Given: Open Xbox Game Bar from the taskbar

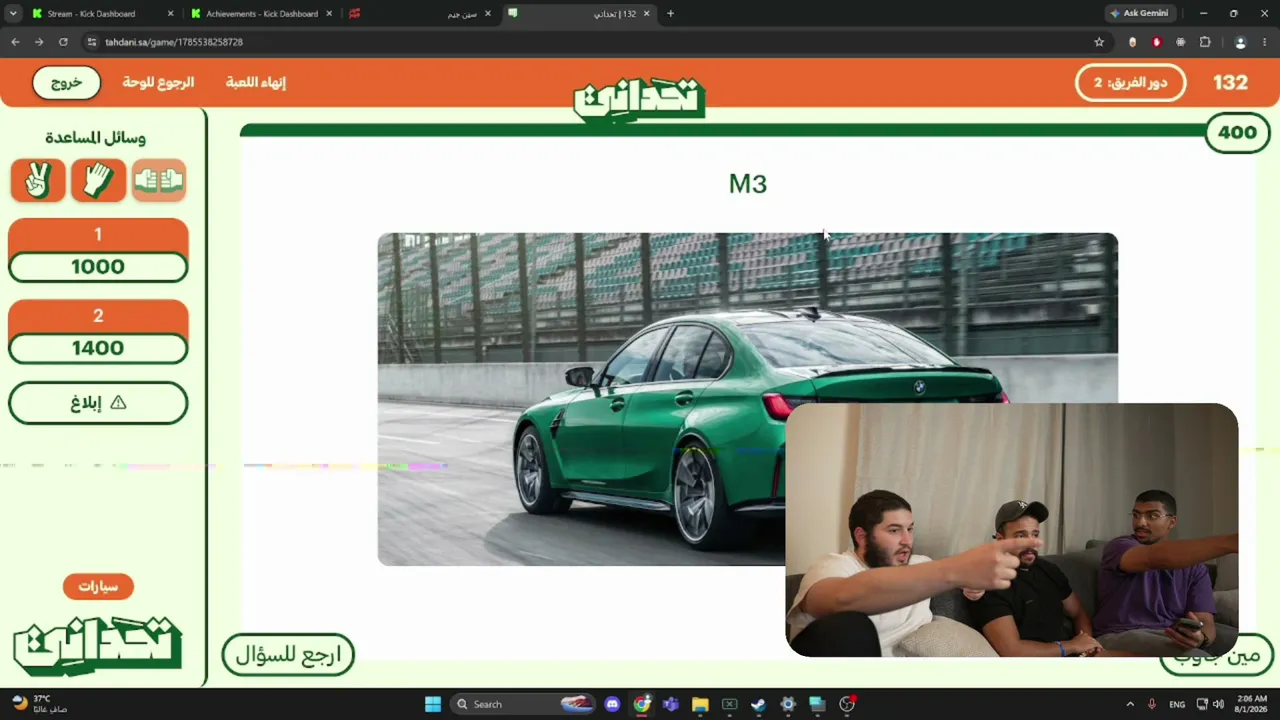Looking at the screenshot, I should (729, 704).
